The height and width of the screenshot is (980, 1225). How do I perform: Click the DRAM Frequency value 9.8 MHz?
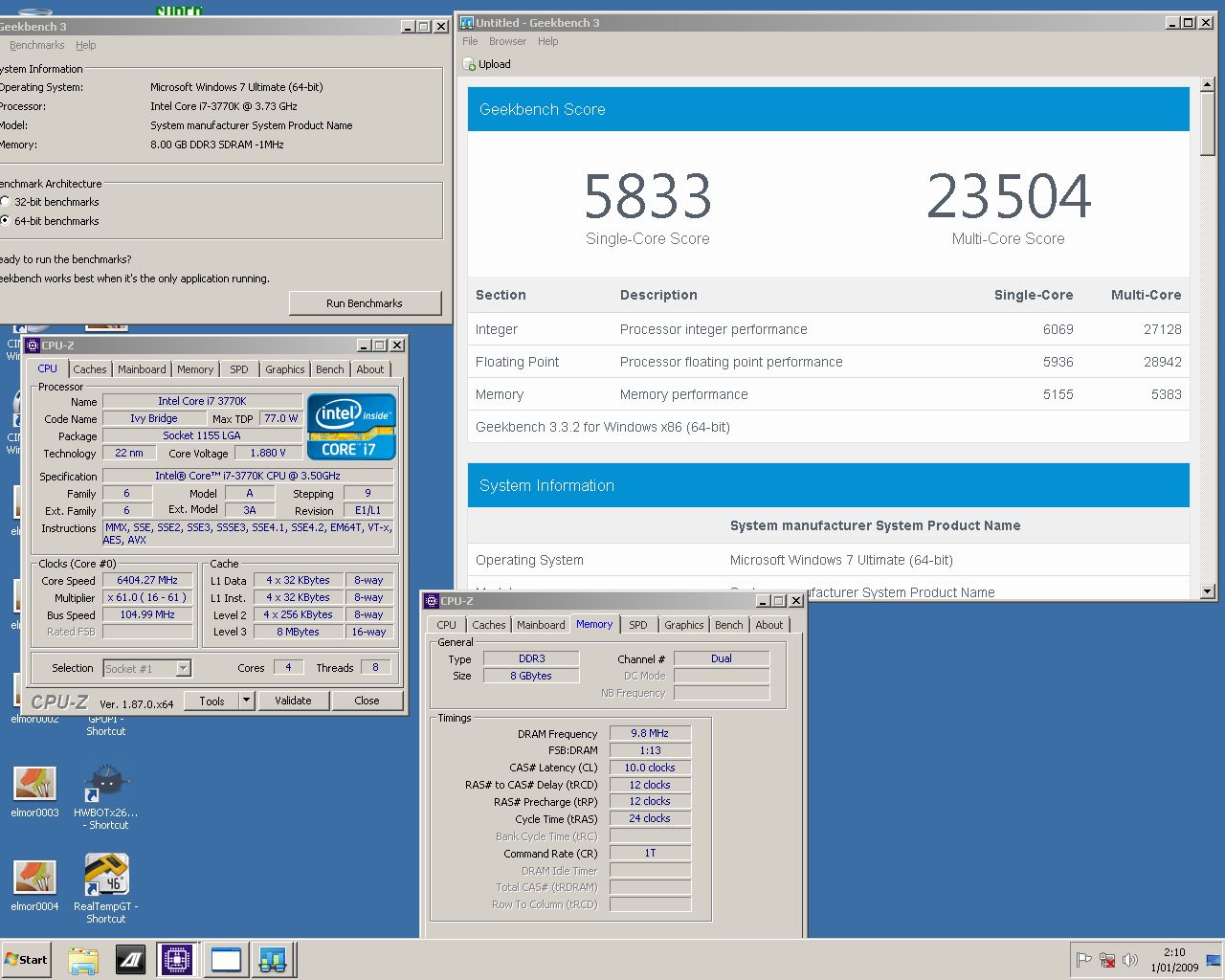point(650,733)
